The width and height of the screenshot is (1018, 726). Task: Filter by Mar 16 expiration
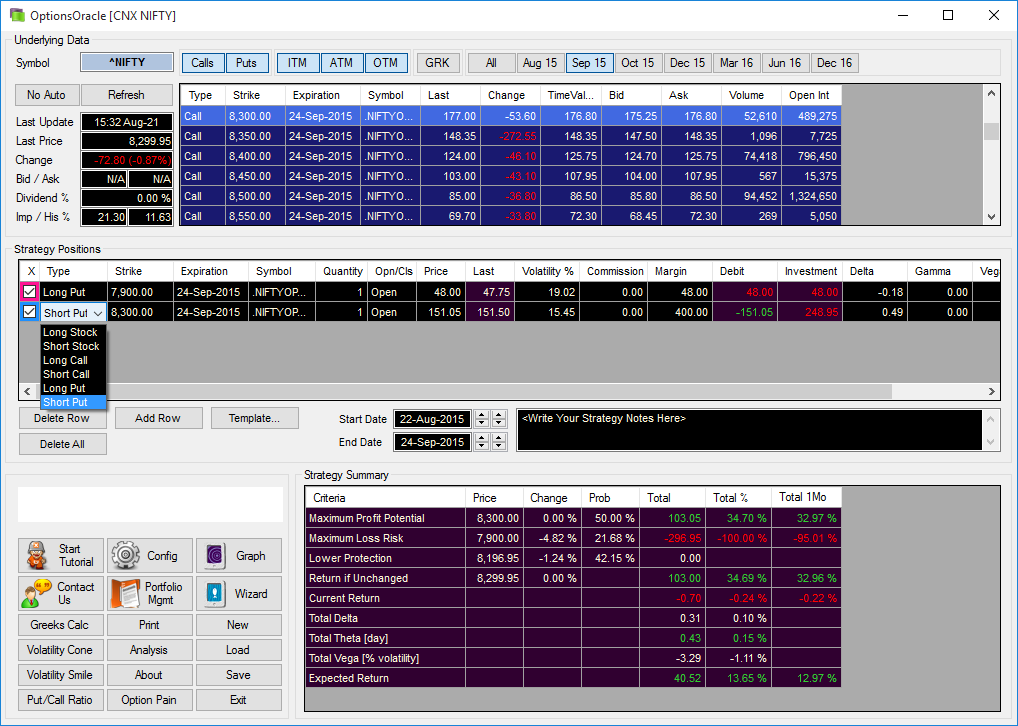736,63
